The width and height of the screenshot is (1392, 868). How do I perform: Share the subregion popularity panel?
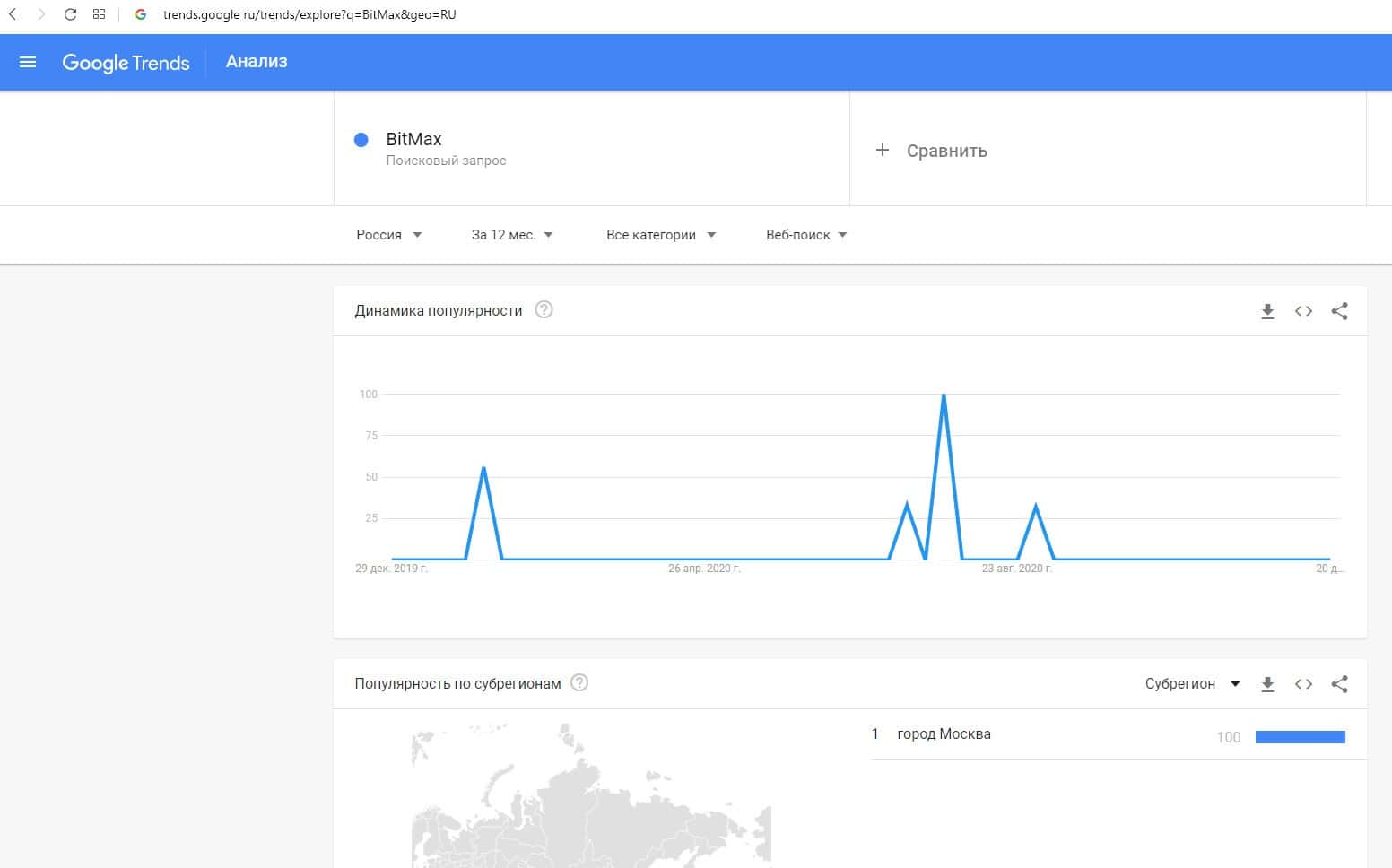tap(1339, 684)
